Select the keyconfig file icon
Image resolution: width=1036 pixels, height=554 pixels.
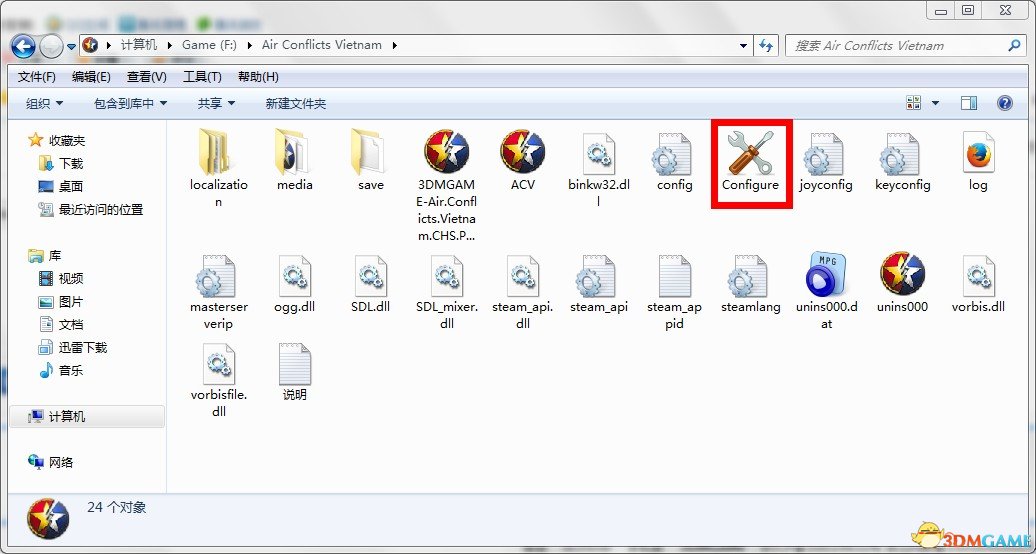pyautogui.click(x=902, y=153)
